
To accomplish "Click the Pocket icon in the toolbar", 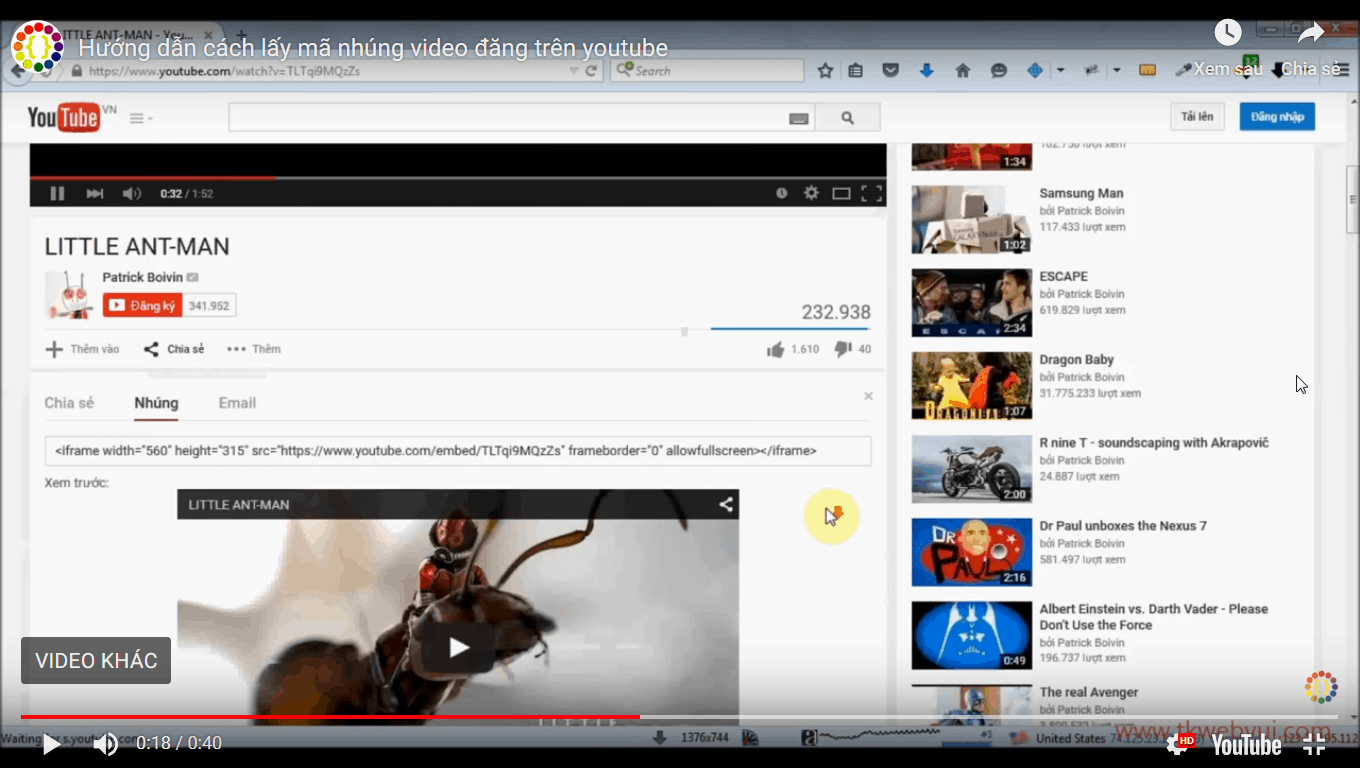I will click(891, 71).
